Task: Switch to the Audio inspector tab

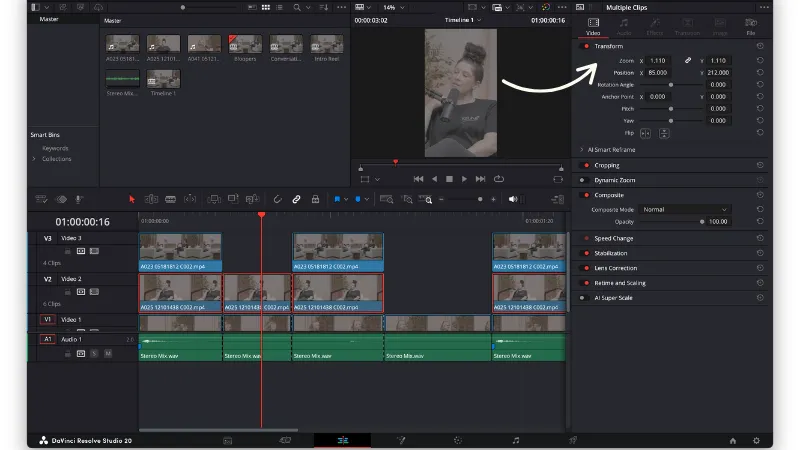Action: coord(624,27)
